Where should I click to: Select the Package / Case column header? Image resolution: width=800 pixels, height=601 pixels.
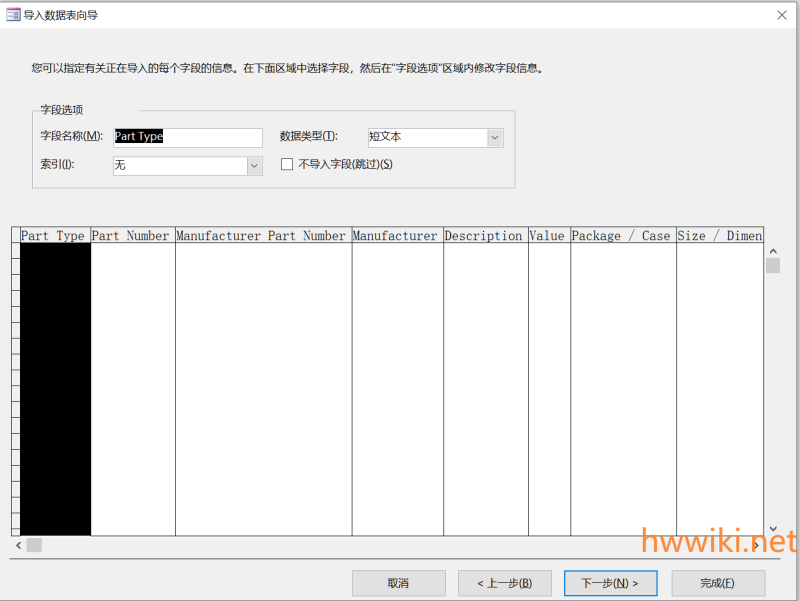622,236
